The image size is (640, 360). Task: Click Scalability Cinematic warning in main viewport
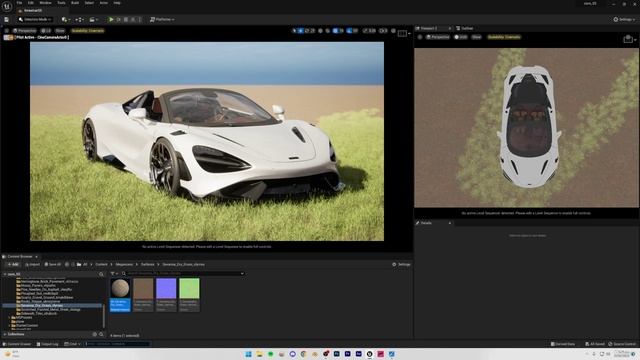coord(87,31)
